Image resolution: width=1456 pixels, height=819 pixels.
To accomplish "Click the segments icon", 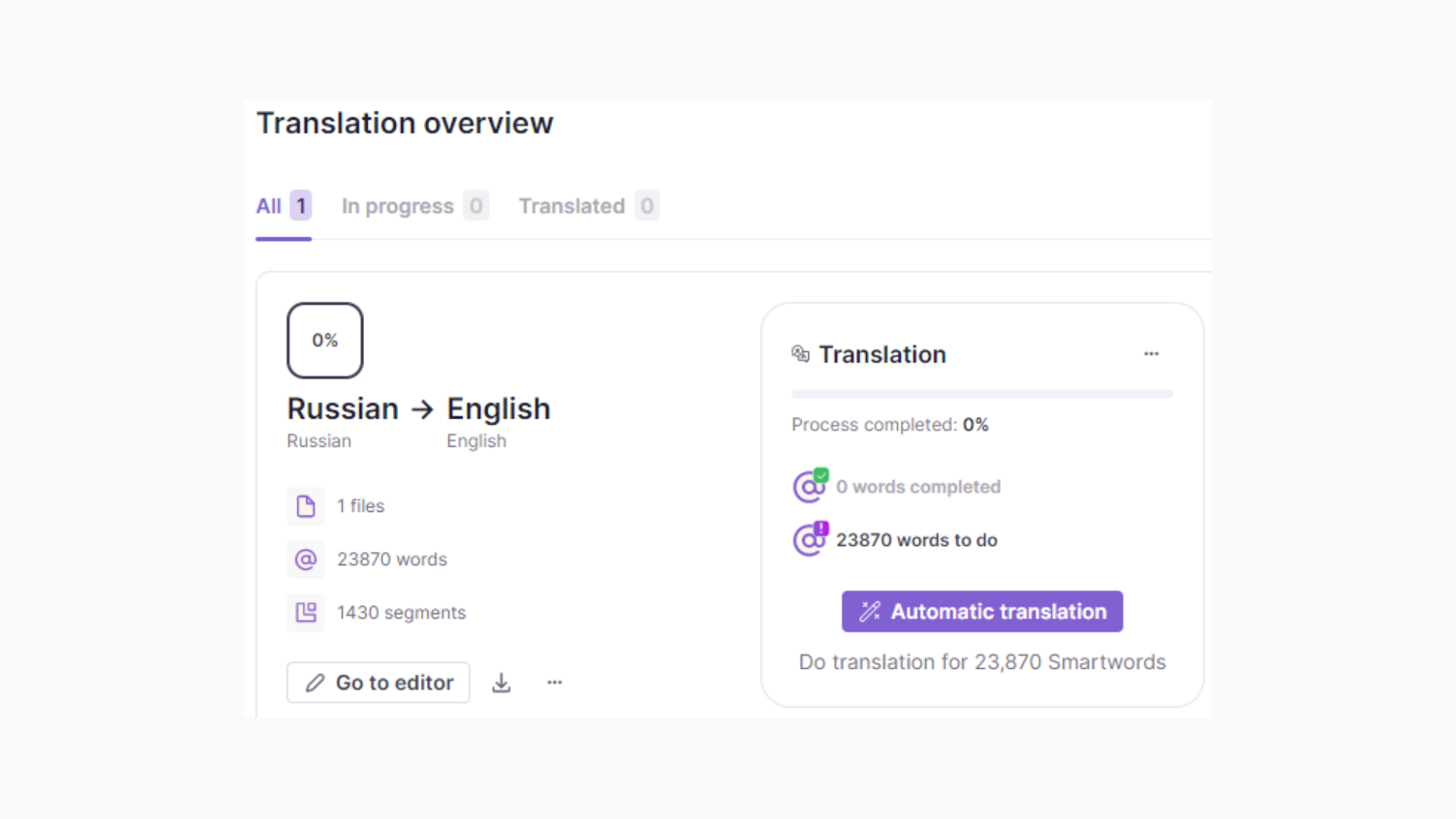I will click(x=306, y=613).
